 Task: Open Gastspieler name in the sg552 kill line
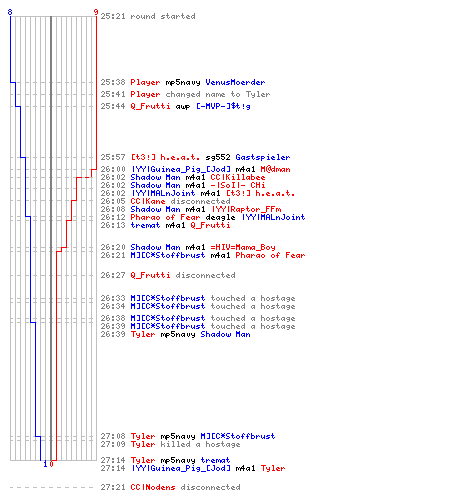[263, 157]
